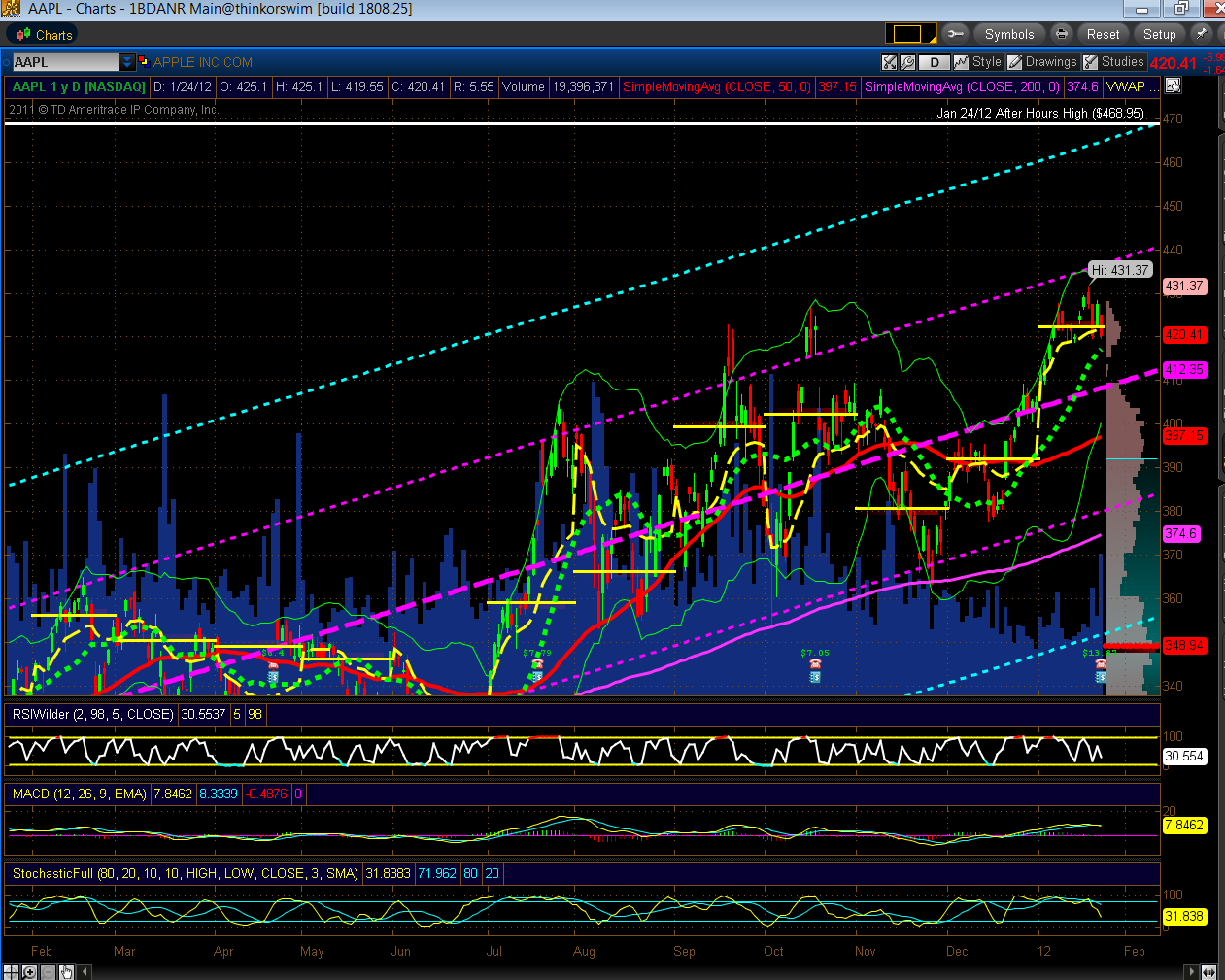
Task: Click the printer icon
Action: click(x=1062, y=34)
